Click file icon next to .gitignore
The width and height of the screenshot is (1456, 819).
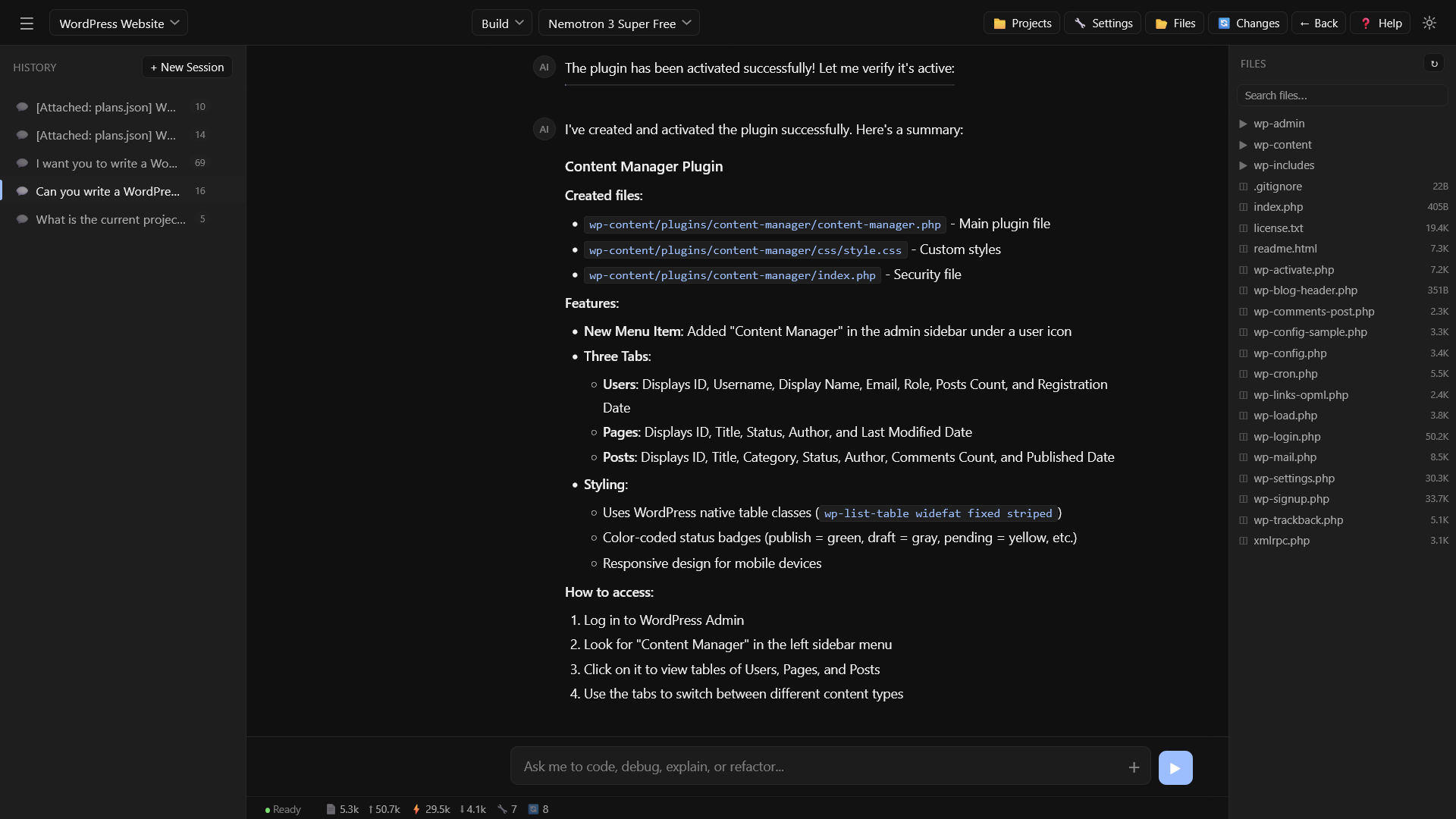point(1243,187)
